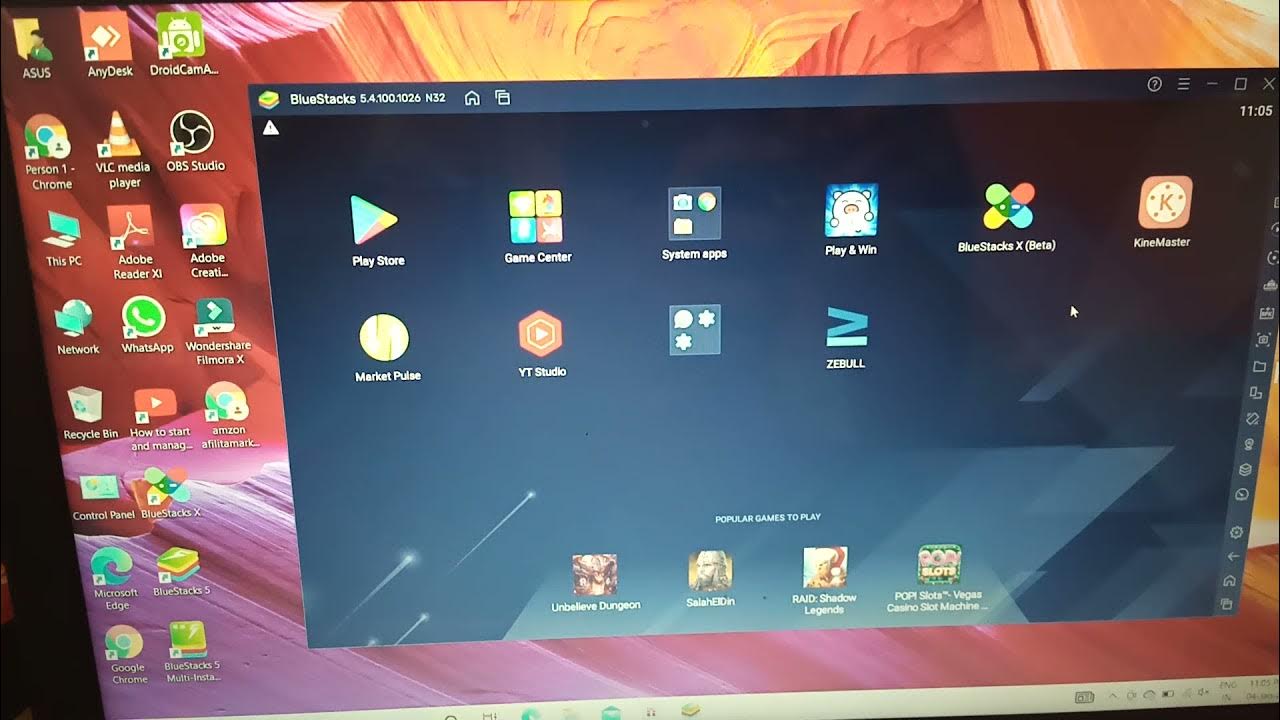The image size is (1280, 720).
Task: Click the BlueStacks 5.4.100.1026 N32 title text
Action: point(367,99)
